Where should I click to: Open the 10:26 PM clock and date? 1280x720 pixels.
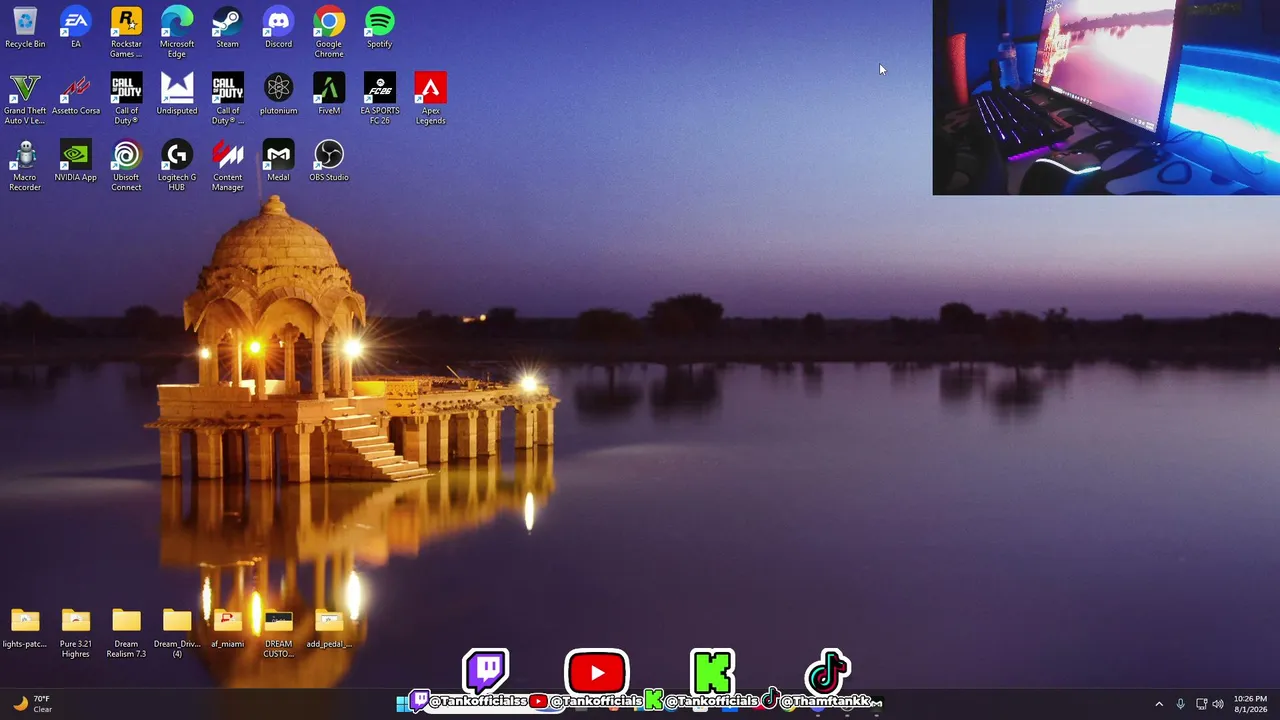click(x=1250, y=704)
